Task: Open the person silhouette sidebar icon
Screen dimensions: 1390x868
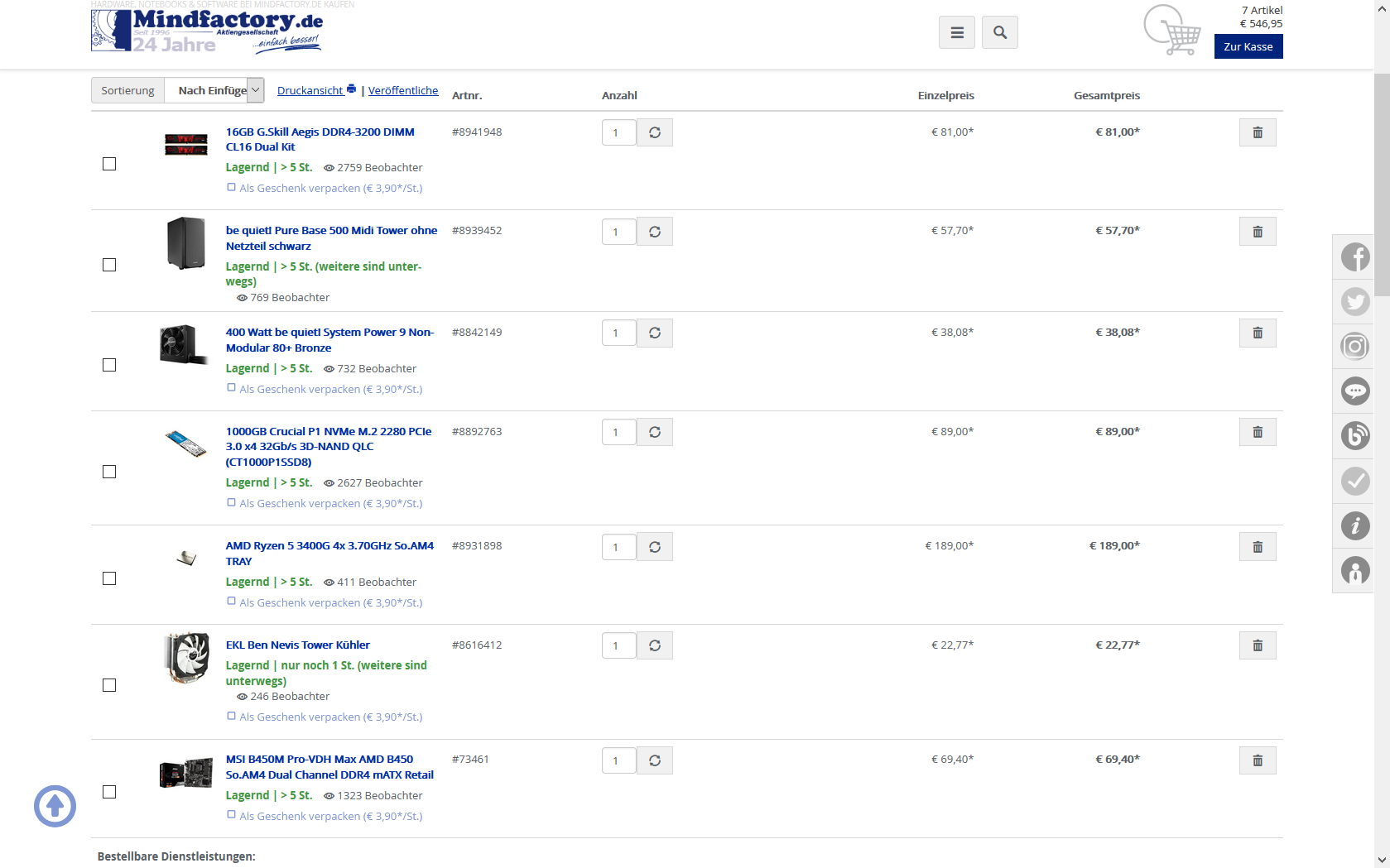Action: (1355, 570)
